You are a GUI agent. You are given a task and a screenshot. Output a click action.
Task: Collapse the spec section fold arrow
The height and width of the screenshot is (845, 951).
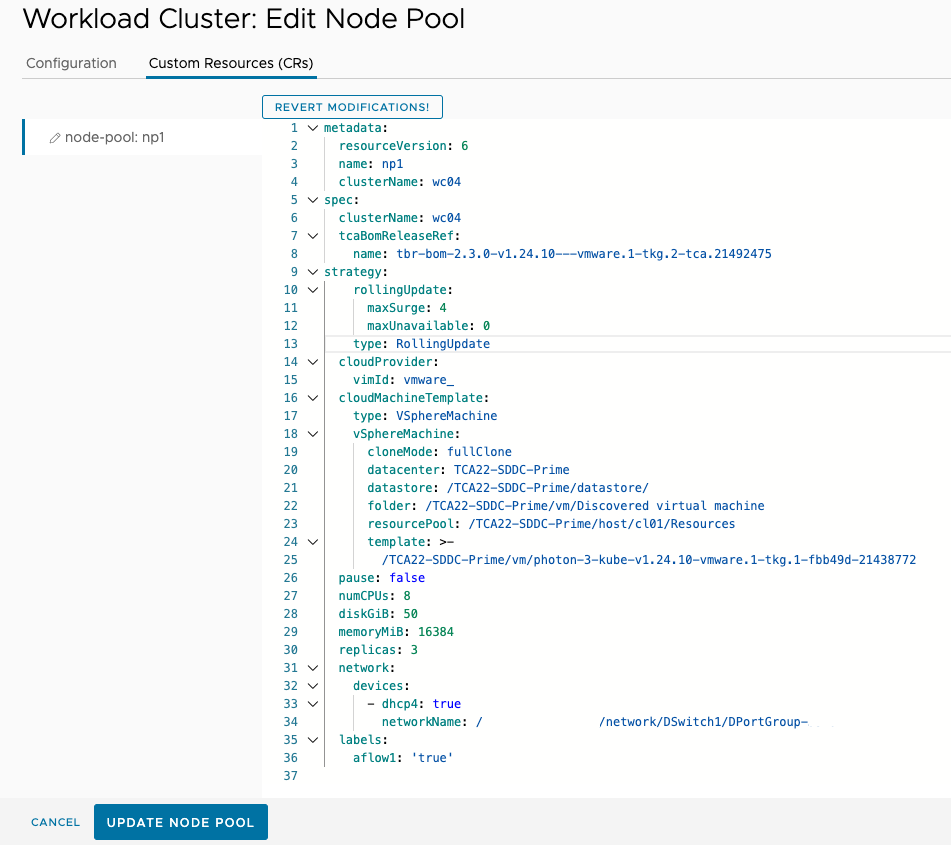coord(314,200)
